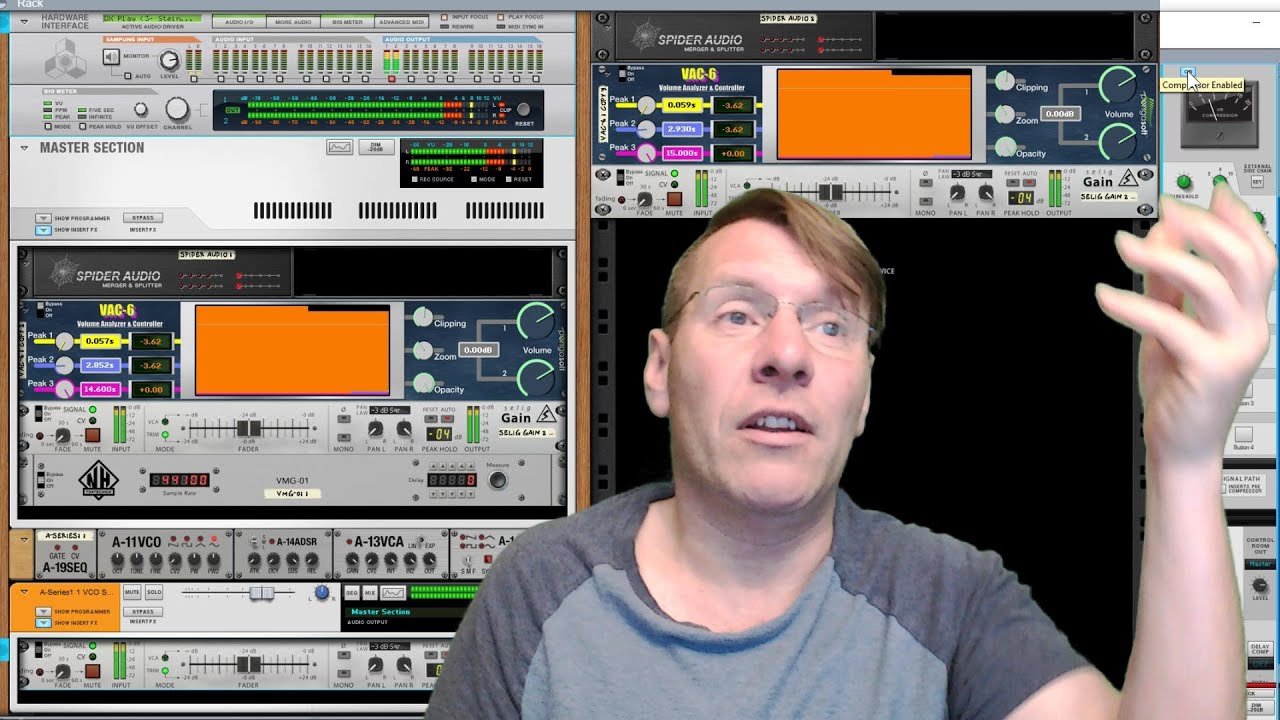The height and width of the screenshot is (720, 1280).
Task: Click Pan R knob on right Selig Gain
Action: pos(986,193)
